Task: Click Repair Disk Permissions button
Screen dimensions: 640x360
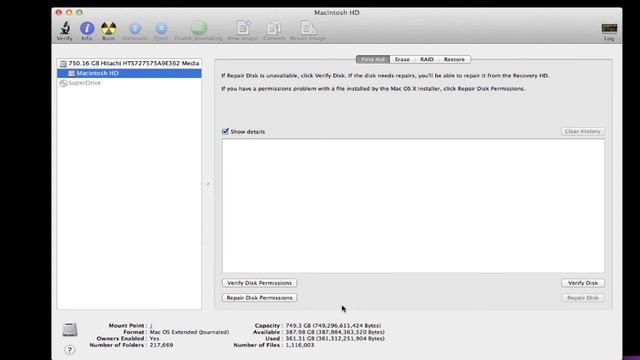Action: tap(260, 298)
